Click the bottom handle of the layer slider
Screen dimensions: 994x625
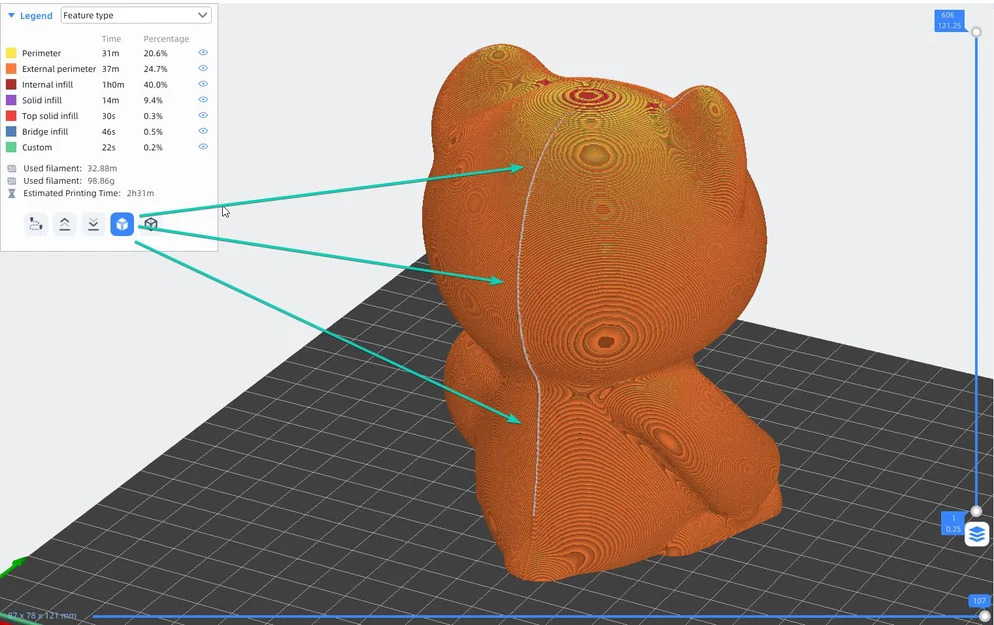point(977,512)
